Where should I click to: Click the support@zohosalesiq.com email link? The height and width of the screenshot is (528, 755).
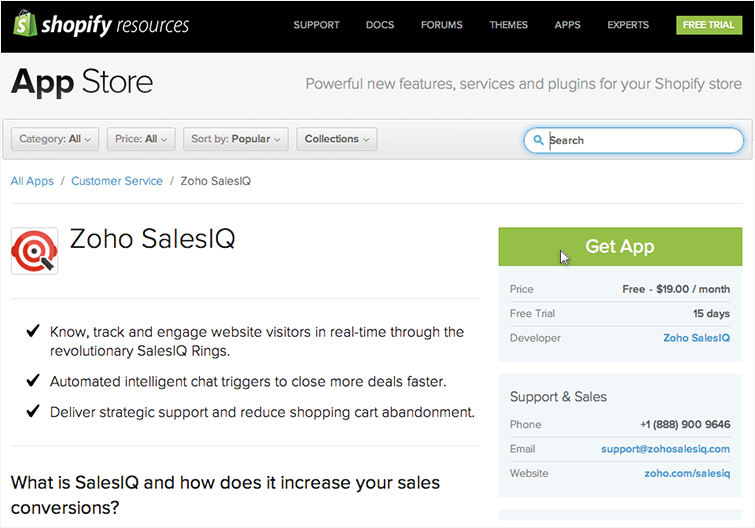coord(665,449)
